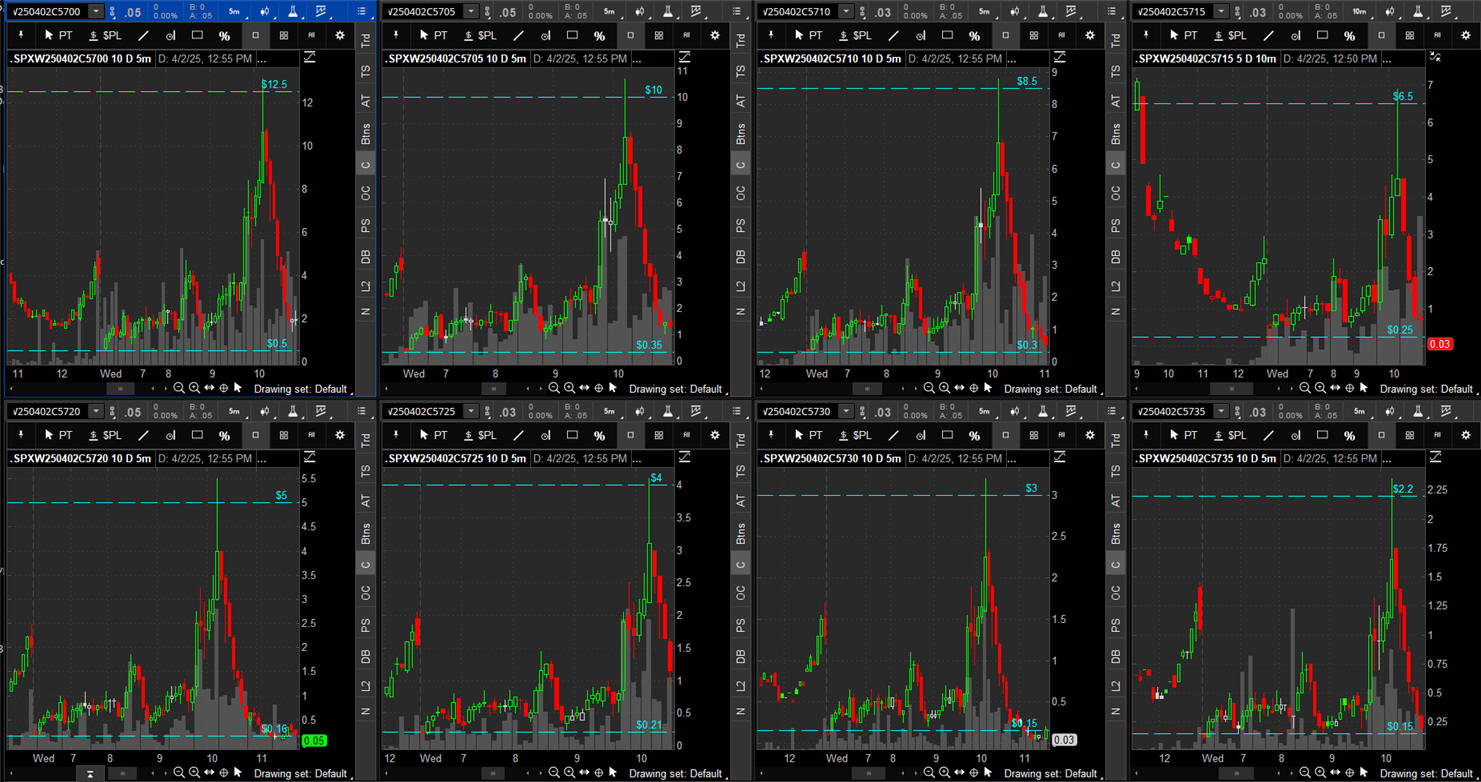Toggle the four-square grid button in C5730 toolbar
Screen dimensions: 1481x782
pos(1034,435)
